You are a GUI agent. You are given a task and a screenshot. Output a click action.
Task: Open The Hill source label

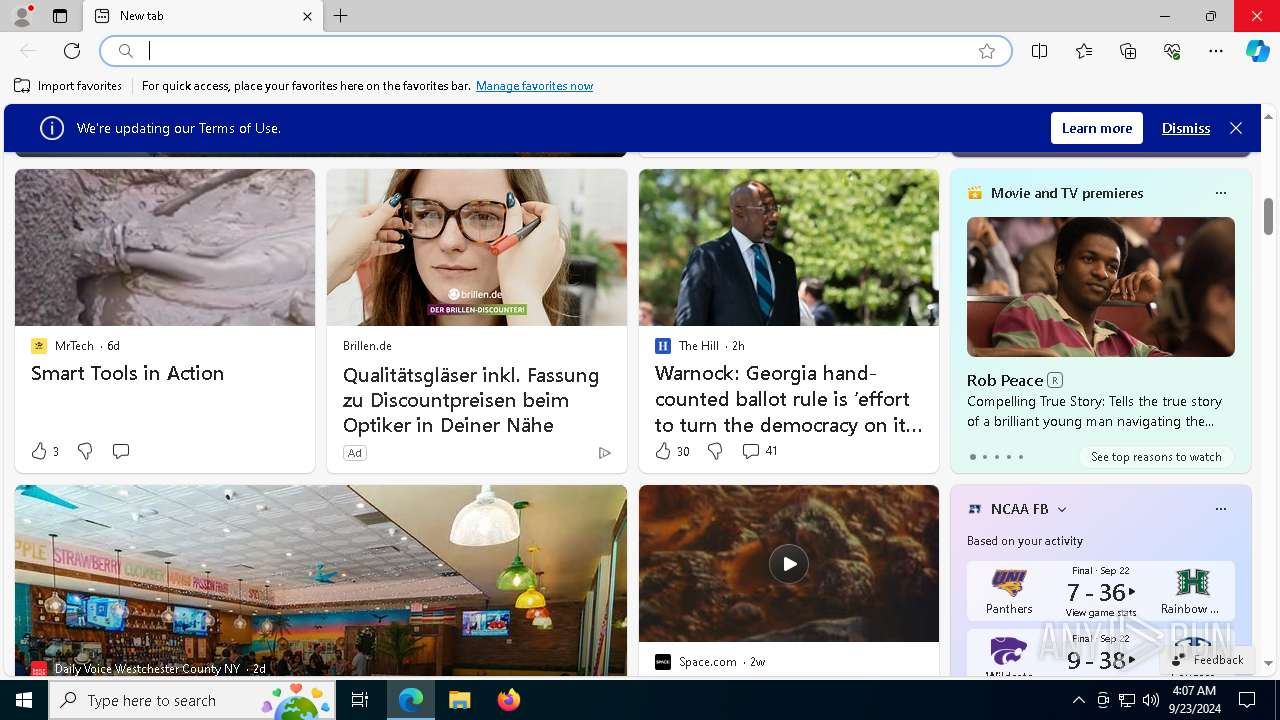point(698,346)
